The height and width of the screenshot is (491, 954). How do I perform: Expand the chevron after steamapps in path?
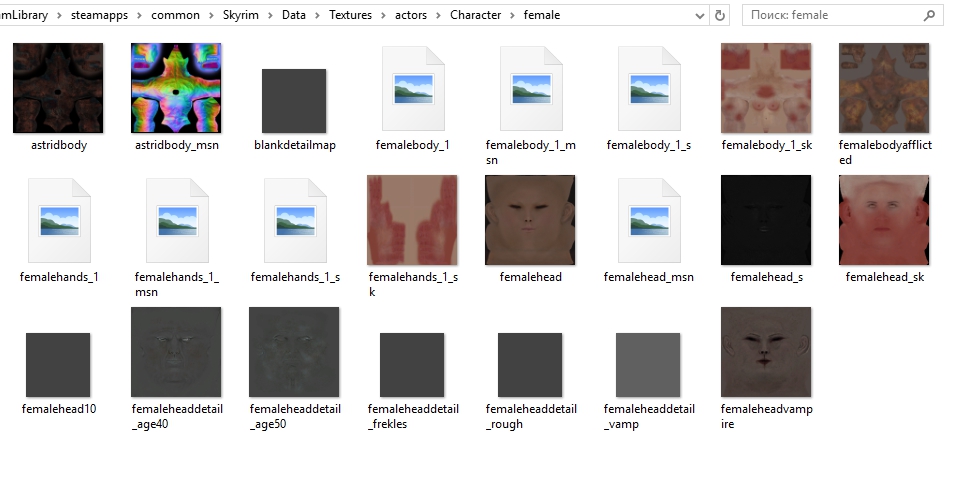point(139,16)
